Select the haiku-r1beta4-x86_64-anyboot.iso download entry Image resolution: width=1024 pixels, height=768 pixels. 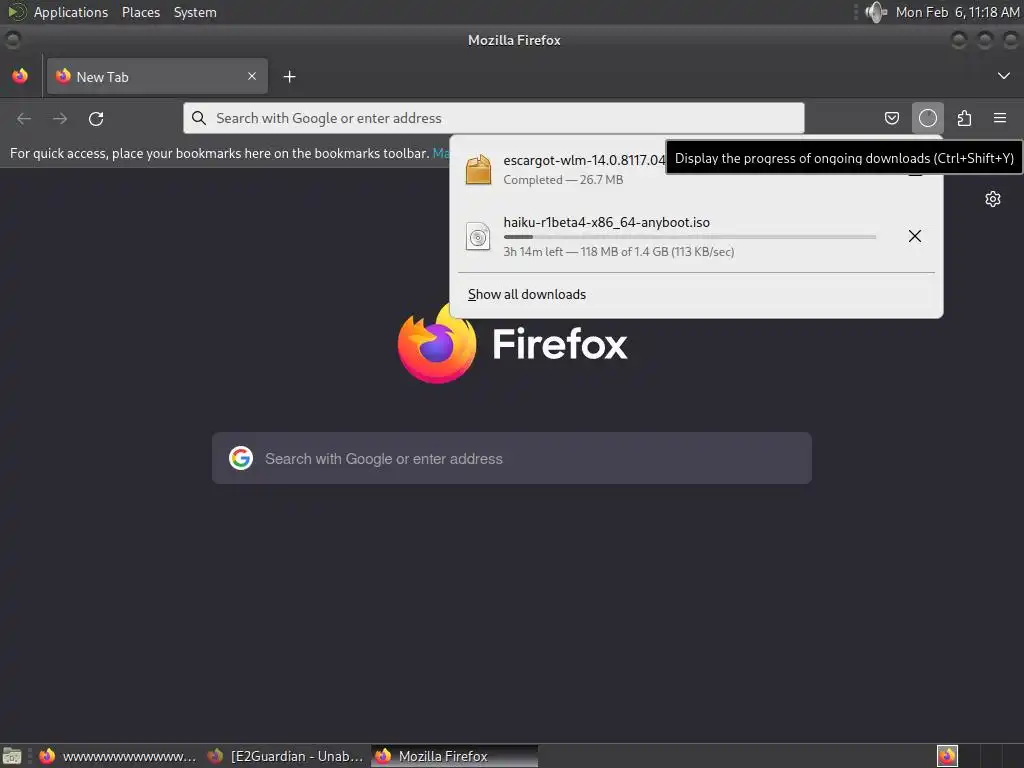pyautogui.click(x=697, y=236)
